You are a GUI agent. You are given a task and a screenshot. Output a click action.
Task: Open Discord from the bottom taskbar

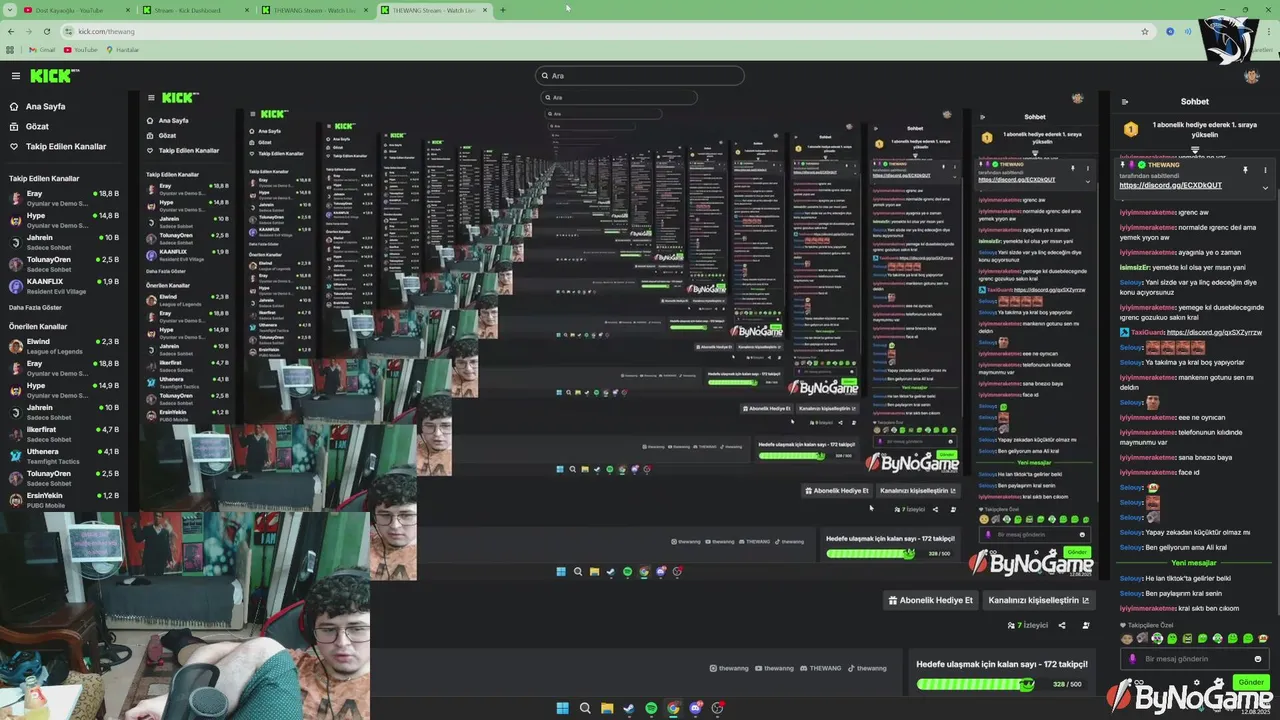(695, 708)
